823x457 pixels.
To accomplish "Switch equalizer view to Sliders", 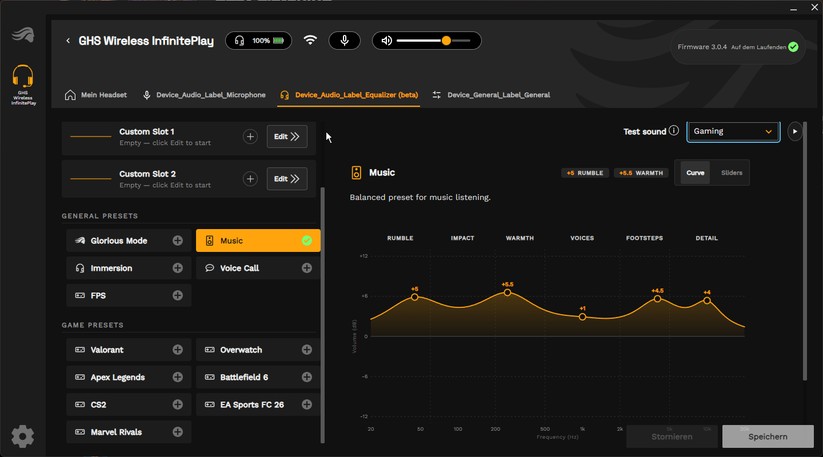I will tap(731, 173).
